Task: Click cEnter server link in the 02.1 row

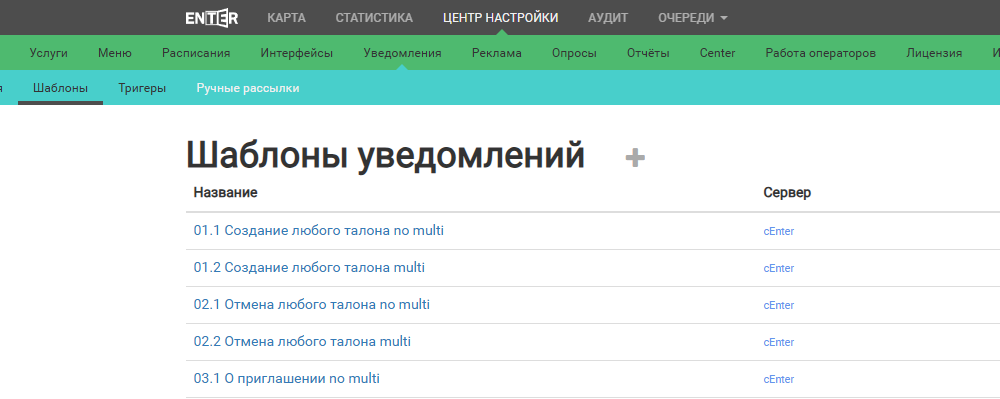Action: coord(779,305)
